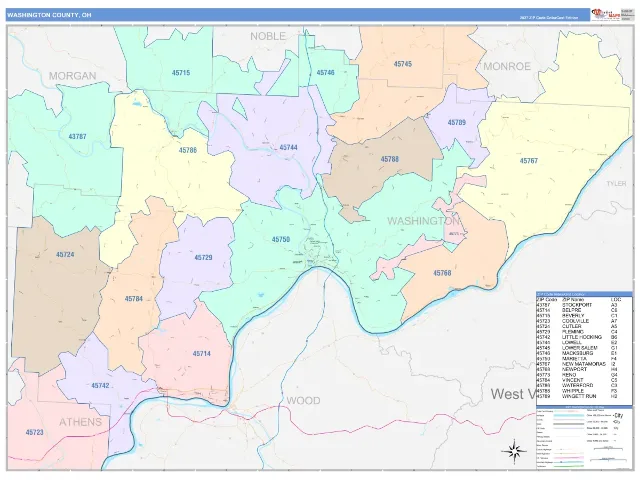This screenshot has width=640, height=480.
Task: Click the large City sample in legend
Action: pos(618,416)
